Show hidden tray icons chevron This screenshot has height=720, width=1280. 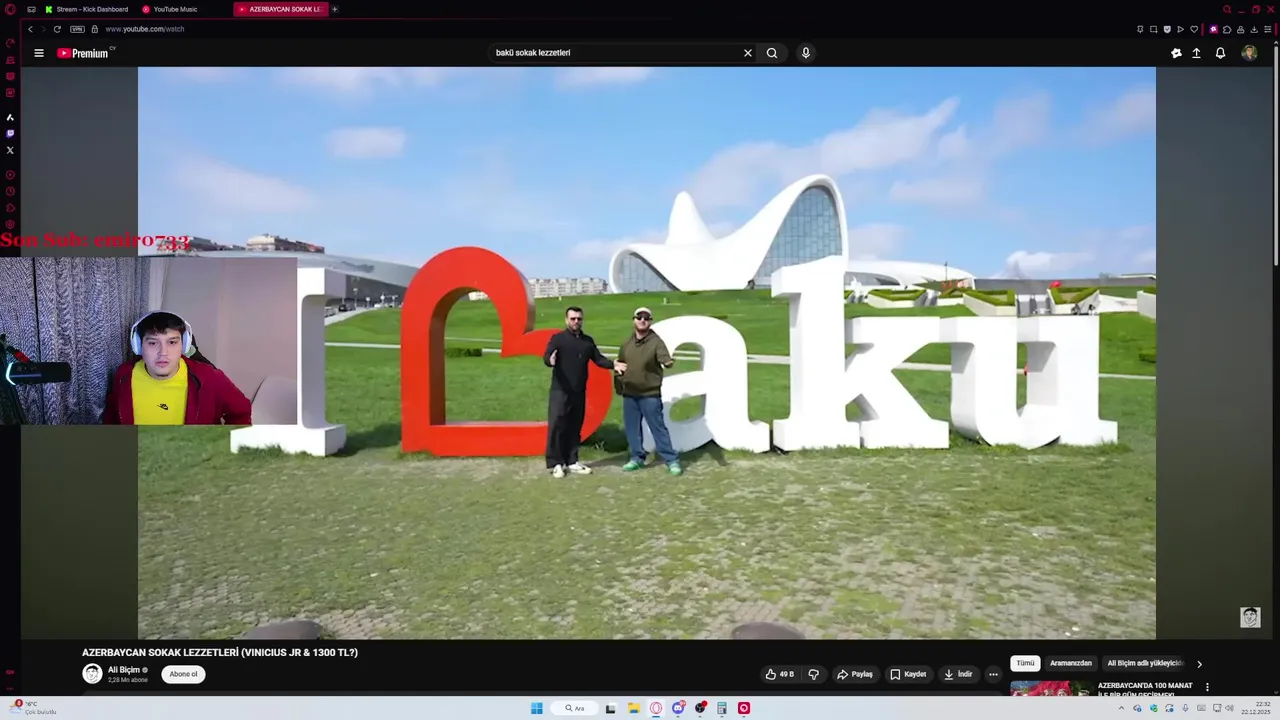click(x=1121, y=708)
